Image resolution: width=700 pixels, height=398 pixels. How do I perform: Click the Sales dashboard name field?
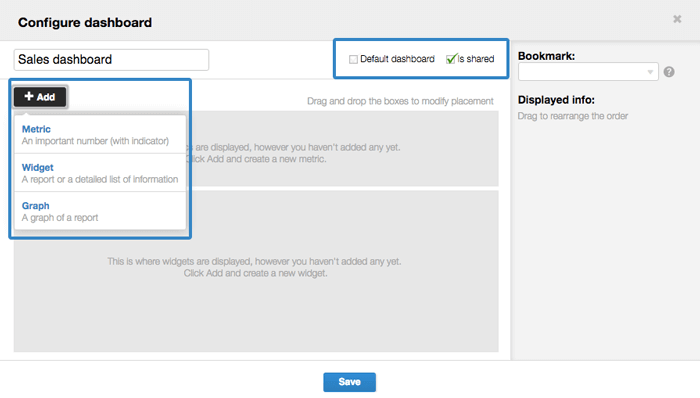coord(111,60)
